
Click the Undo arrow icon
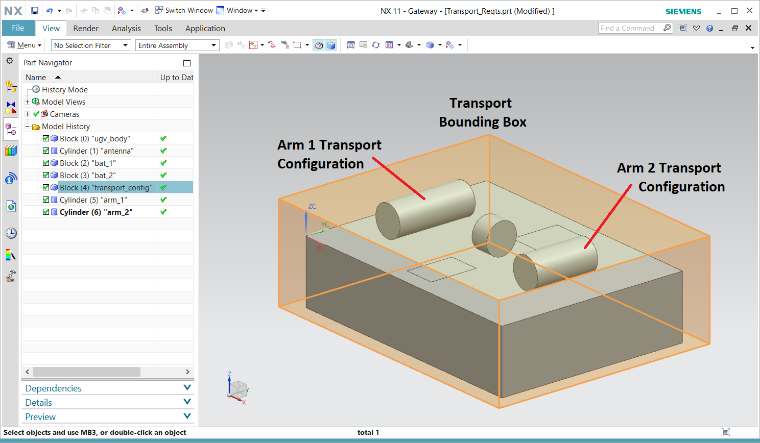pyautogui.click(x=49, y=10)
